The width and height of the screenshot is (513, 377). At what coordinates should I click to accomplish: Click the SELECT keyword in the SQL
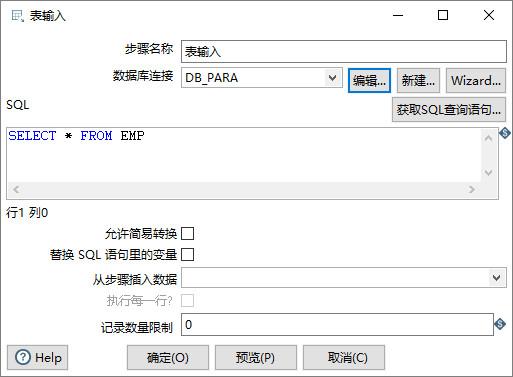[x=32, y=136]
